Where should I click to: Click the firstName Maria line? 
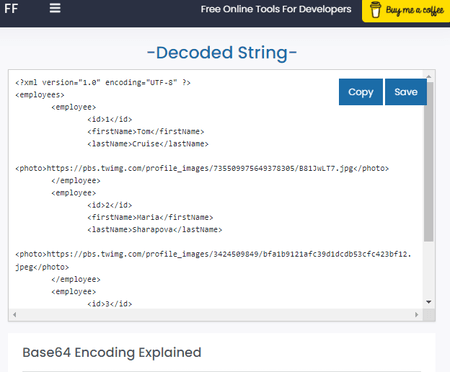150,217
